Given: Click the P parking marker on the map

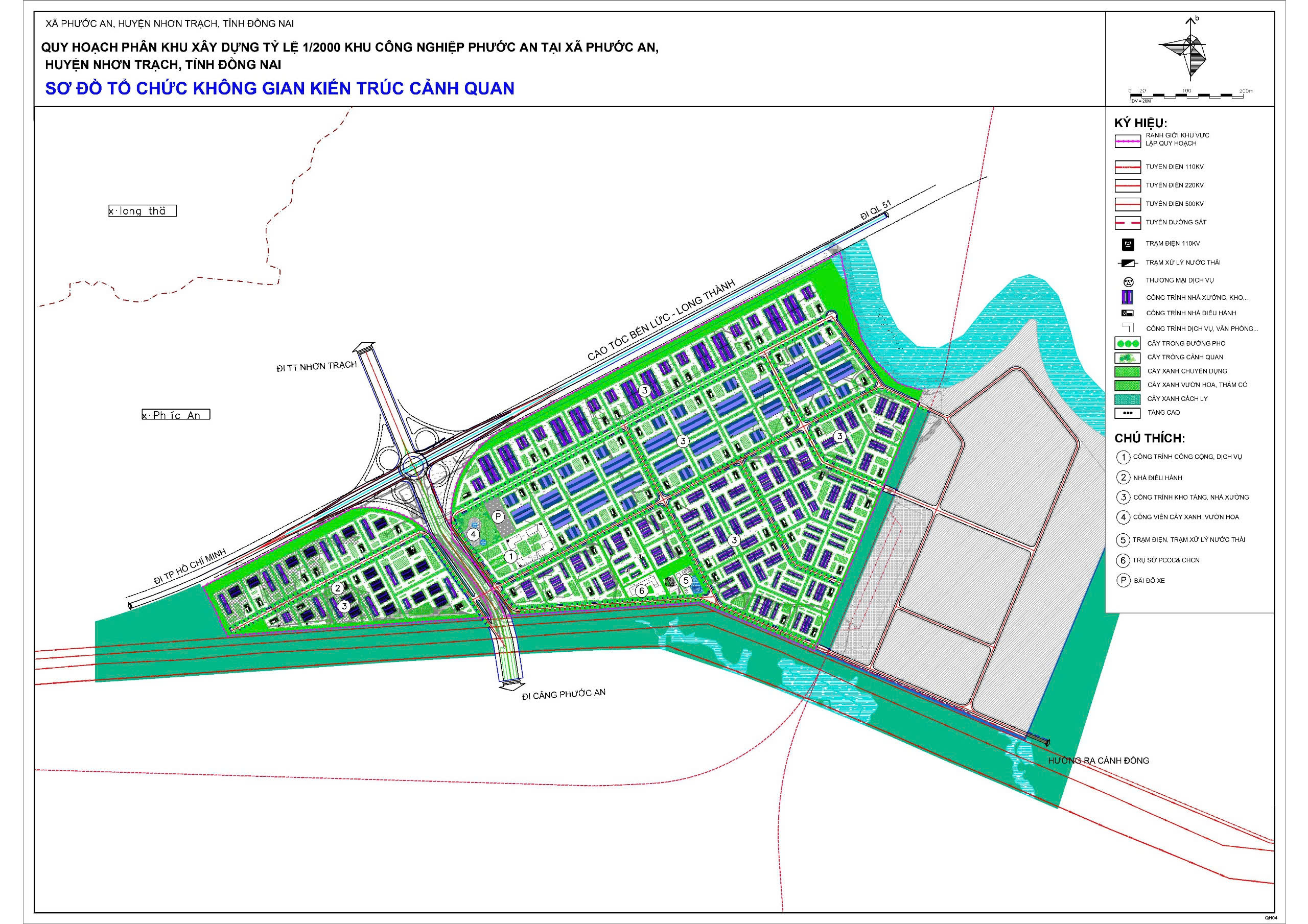Looking at the screenshot, I should (498, 517).
